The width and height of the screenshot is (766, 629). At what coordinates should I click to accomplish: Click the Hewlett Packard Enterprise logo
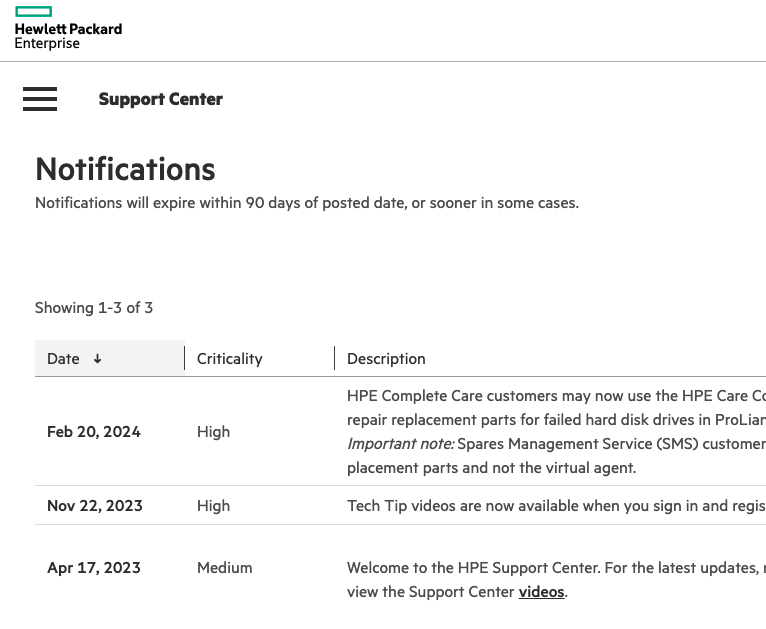point(67,28)
